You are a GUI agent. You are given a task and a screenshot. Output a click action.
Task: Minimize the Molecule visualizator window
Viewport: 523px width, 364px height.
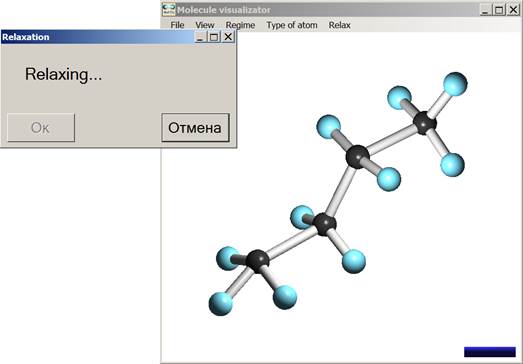pyautogui.click(x=485, y=10)
